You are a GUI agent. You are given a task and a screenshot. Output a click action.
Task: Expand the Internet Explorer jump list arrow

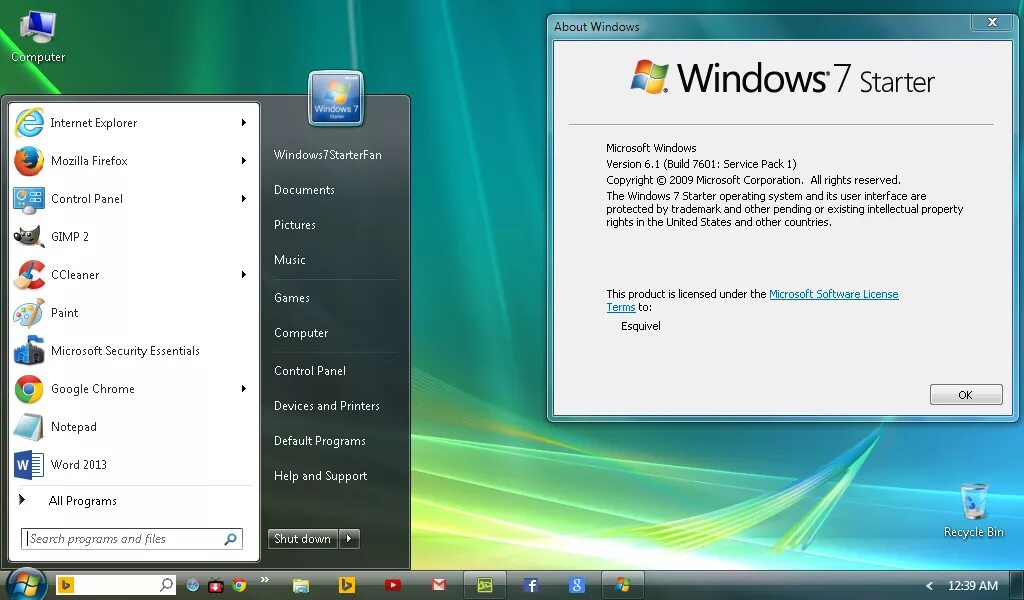(x=244, y=123)
